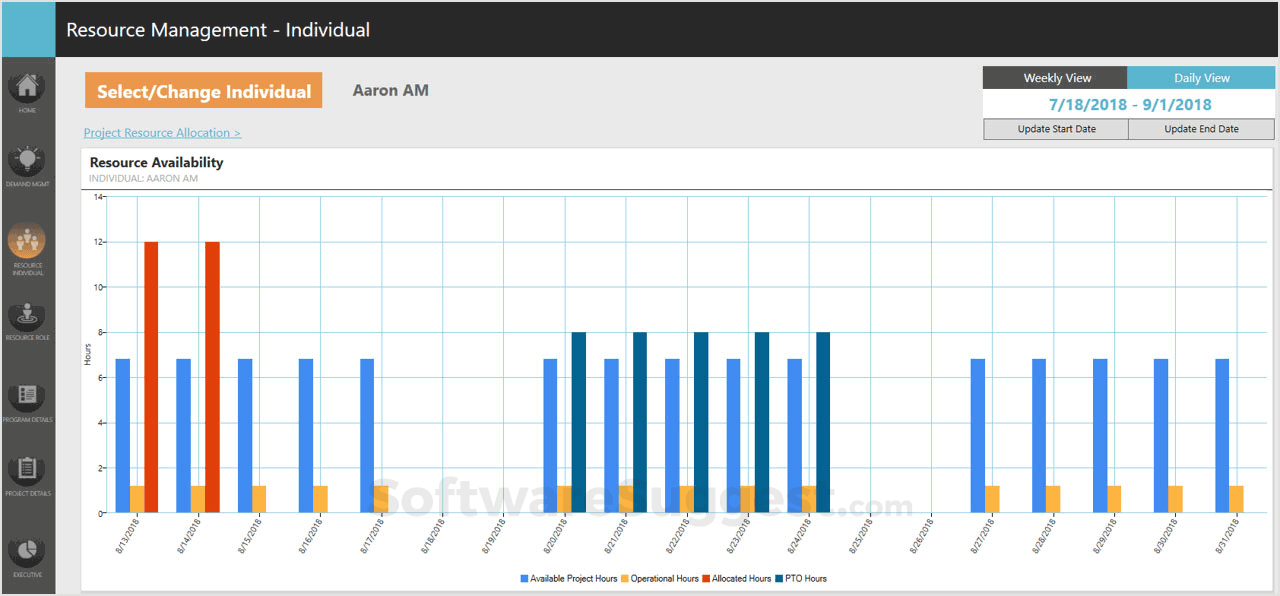Open the Project Details clipboard icon
This screenshot has width=1280, height=596.
coord(27,470)
